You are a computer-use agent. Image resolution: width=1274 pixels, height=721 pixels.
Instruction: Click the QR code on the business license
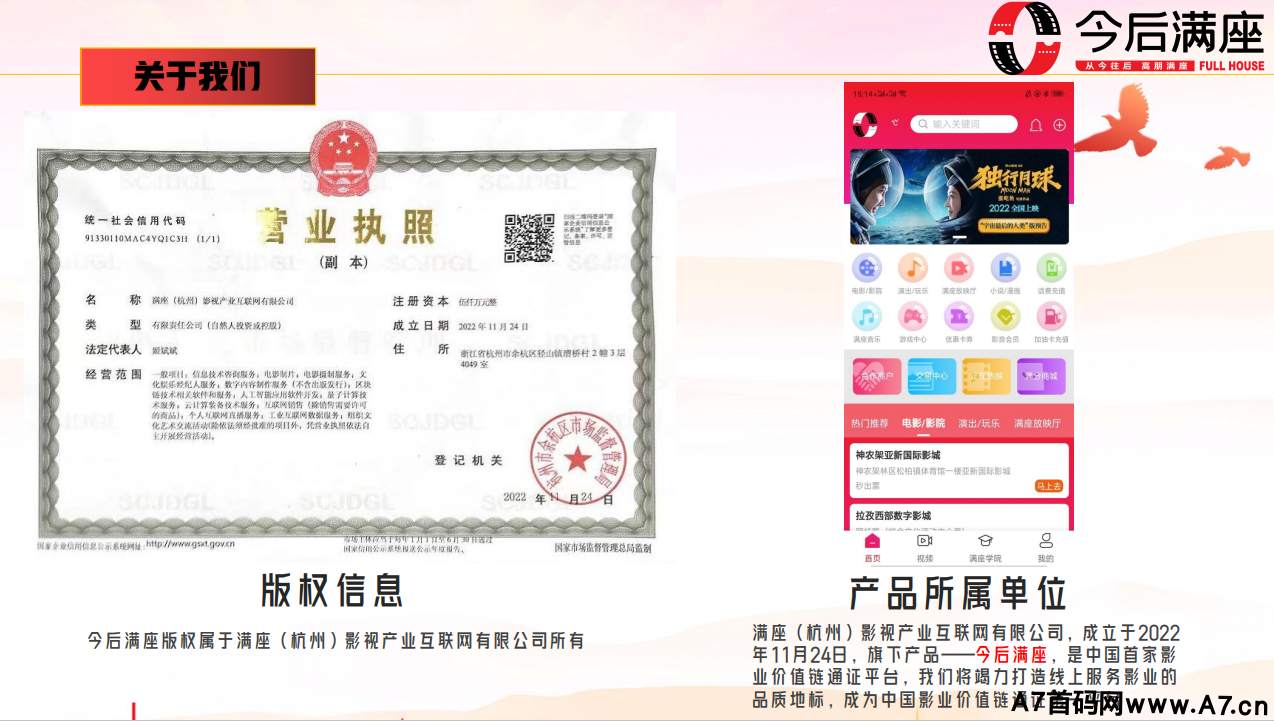529,238
